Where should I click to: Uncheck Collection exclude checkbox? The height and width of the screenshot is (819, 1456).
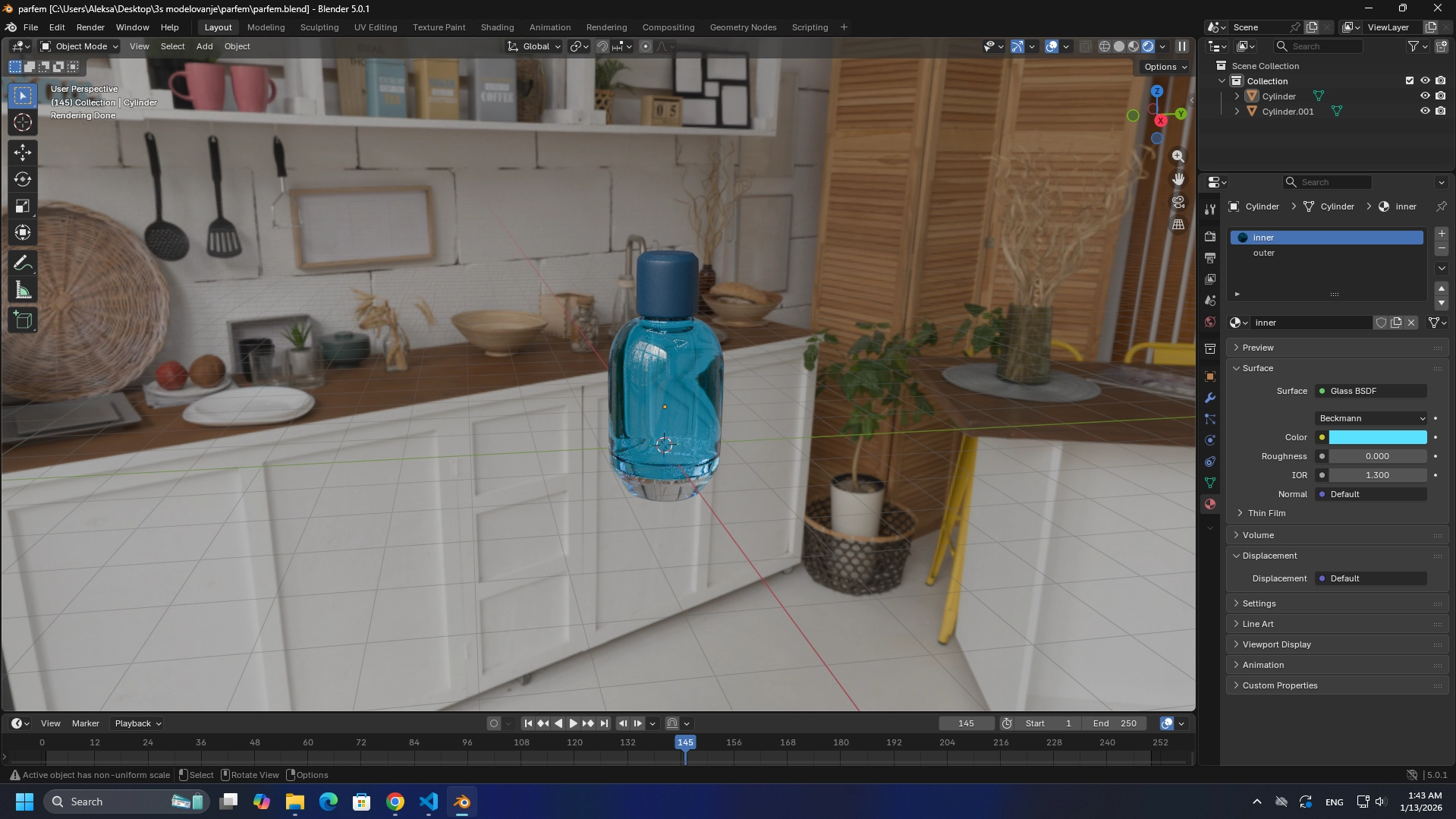click(x=1409, y=80)
